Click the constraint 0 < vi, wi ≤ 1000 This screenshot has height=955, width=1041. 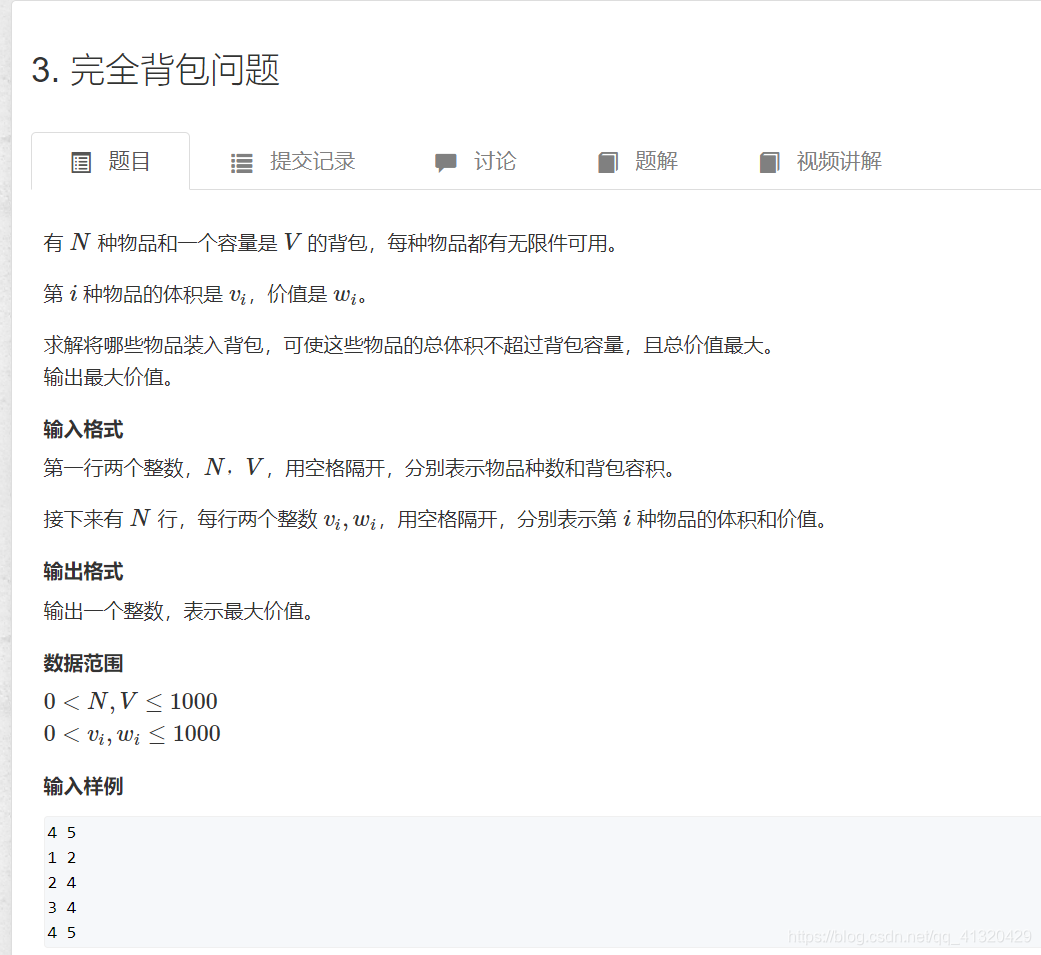(x=132, y=734)
